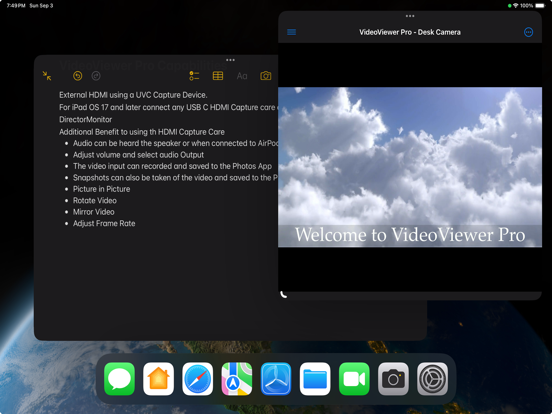Open Messages from the dock

click(x=119, y=379)
